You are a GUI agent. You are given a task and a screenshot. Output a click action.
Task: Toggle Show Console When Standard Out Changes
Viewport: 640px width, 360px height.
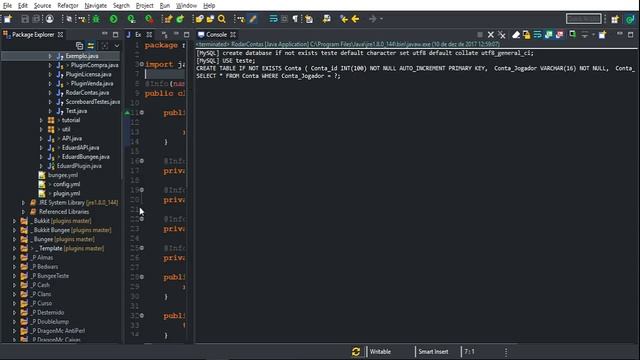tap(549, 35)
